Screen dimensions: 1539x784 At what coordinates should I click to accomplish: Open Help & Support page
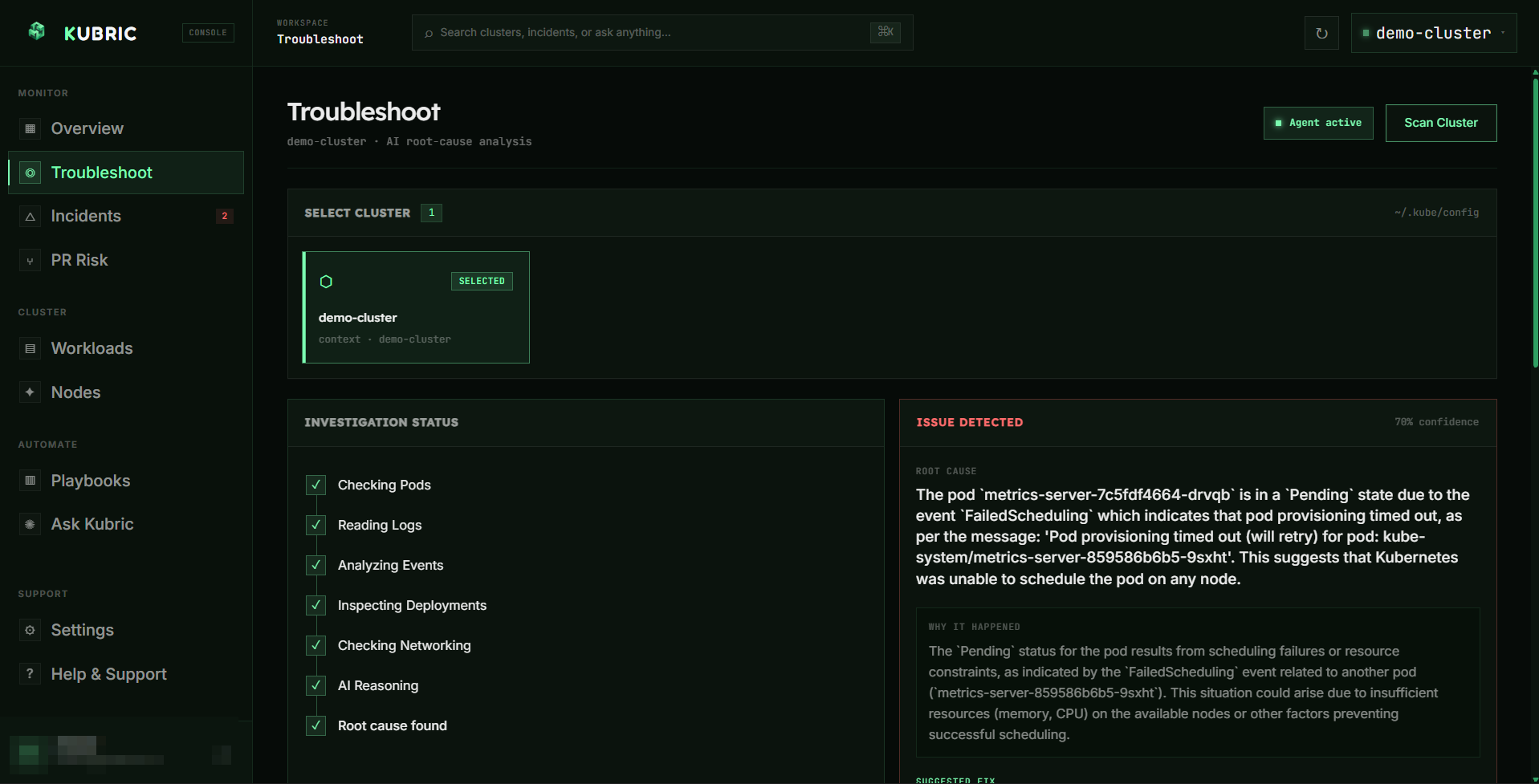point(126,674)
